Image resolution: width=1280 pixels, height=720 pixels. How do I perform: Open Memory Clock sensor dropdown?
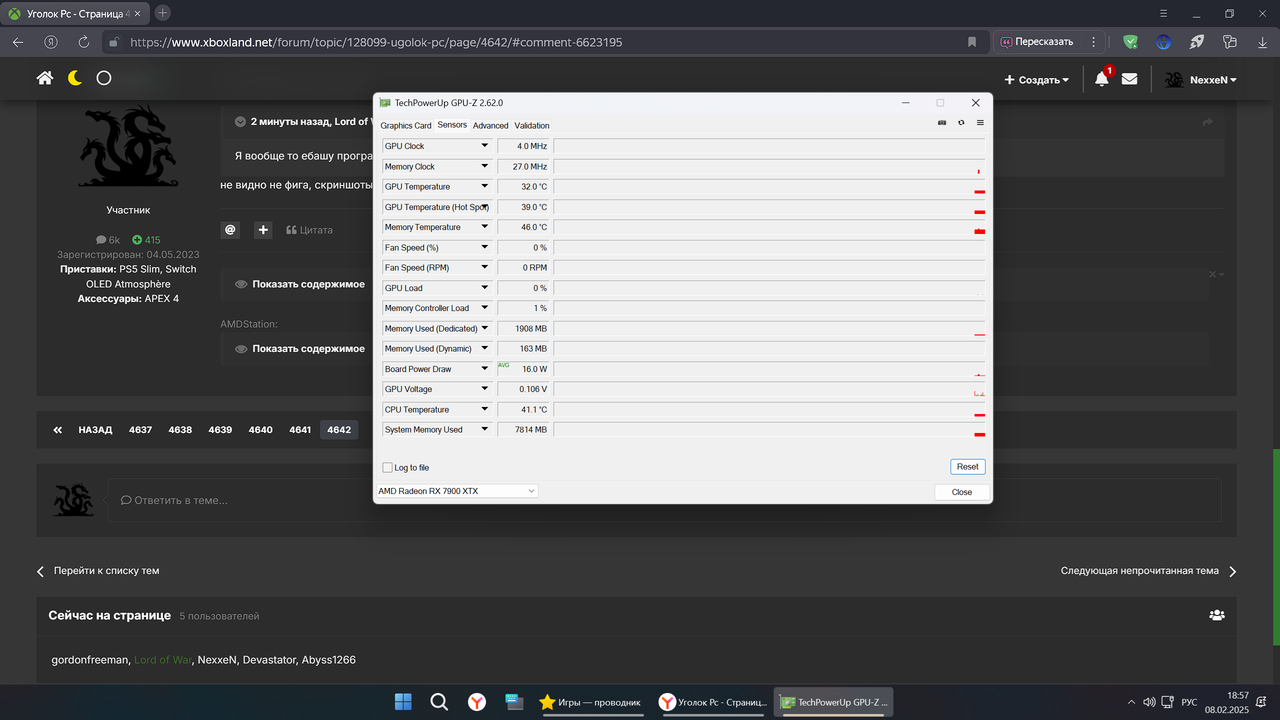485,166
